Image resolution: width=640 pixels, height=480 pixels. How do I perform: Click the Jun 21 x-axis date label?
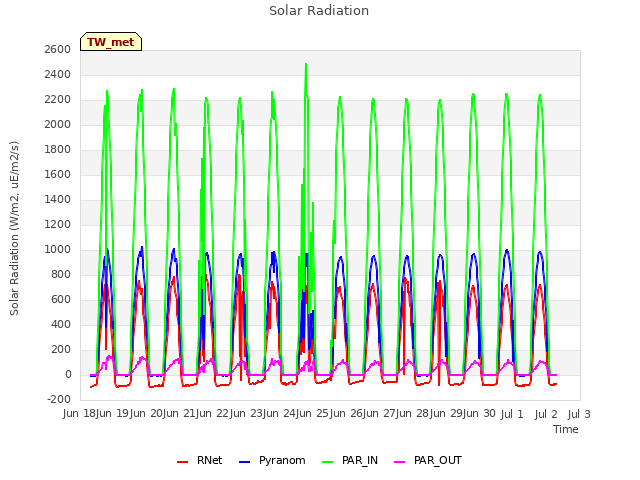180,414
